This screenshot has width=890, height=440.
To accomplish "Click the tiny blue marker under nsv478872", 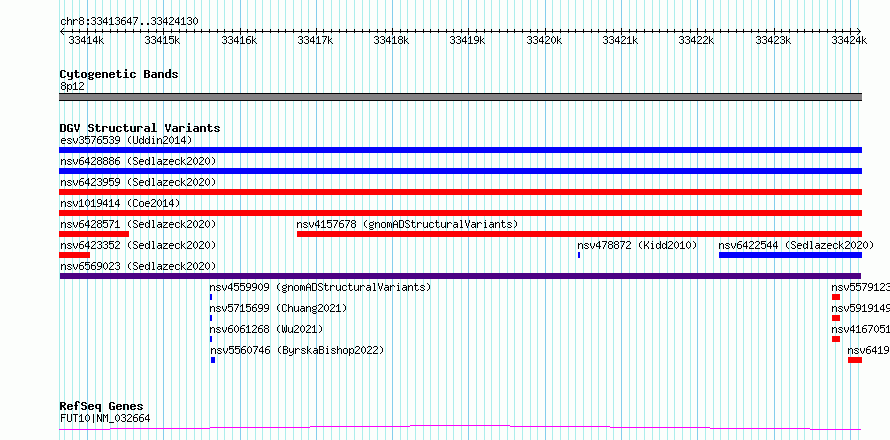I will click(579, 255).
